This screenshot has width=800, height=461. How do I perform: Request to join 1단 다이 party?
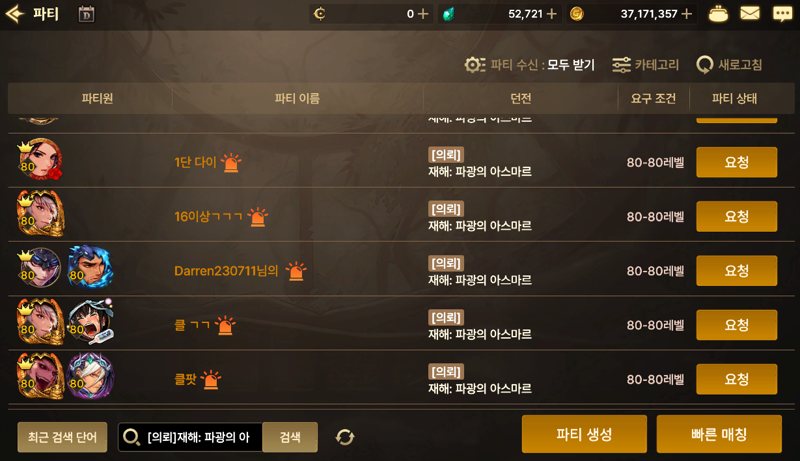click(x=737, y=162)
